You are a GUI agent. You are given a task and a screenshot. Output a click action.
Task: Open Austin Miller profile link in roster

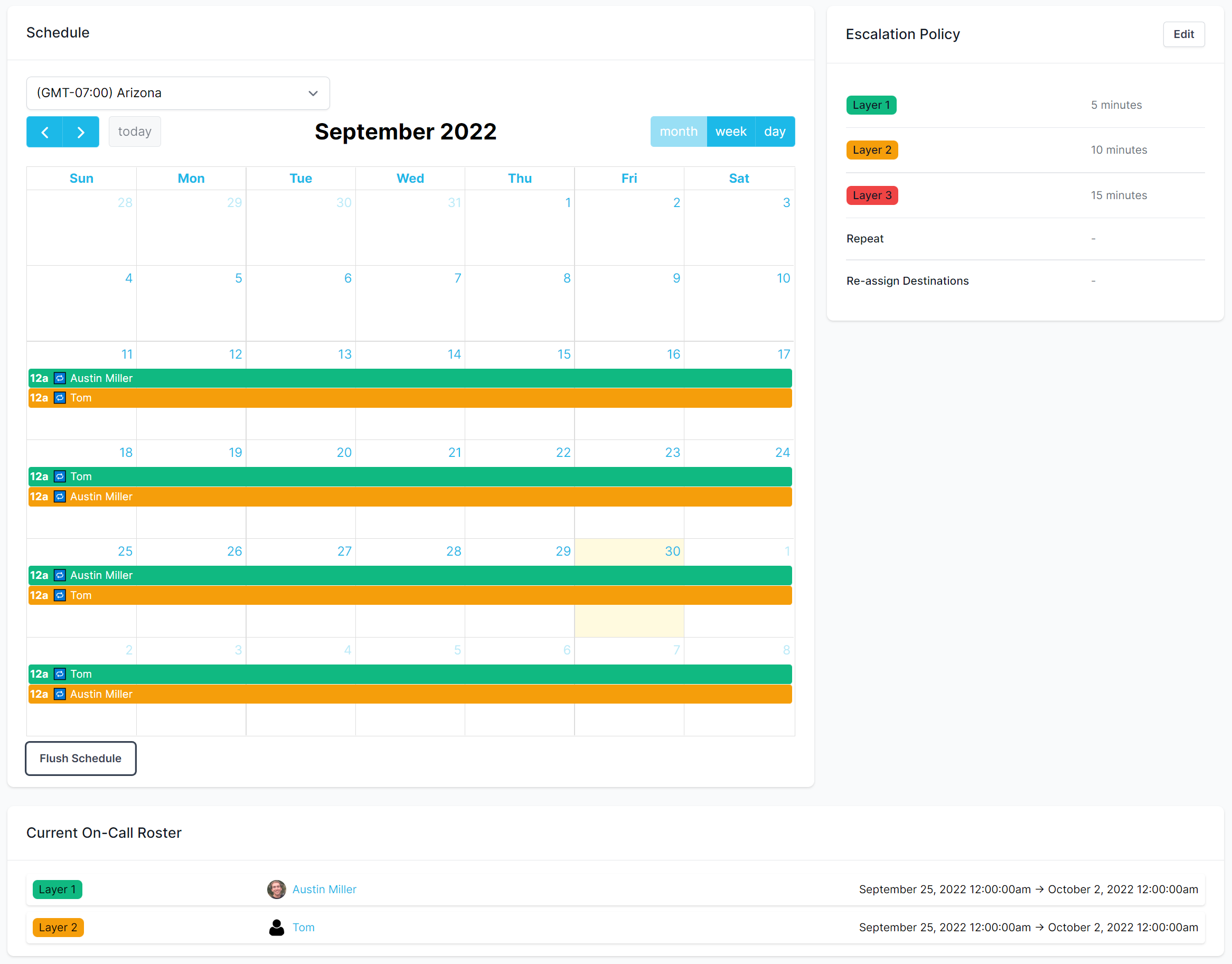(324, 890)
